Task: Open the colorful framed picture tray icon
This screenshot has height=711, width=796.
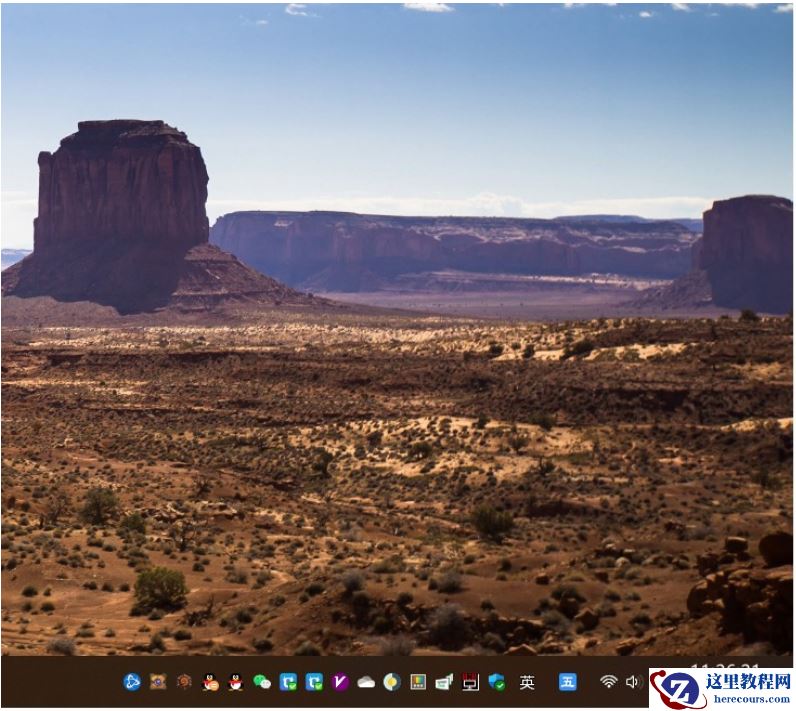Action: tap(418, 682)
